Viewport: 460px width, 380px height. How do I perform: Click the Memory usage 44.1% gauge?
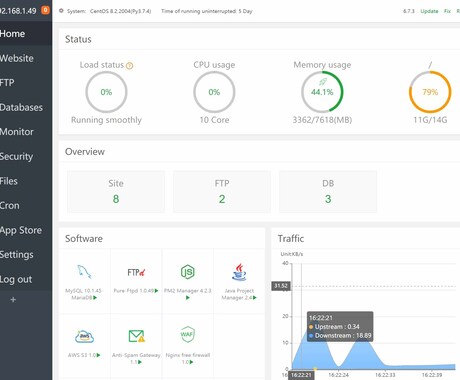click(322, 92)
